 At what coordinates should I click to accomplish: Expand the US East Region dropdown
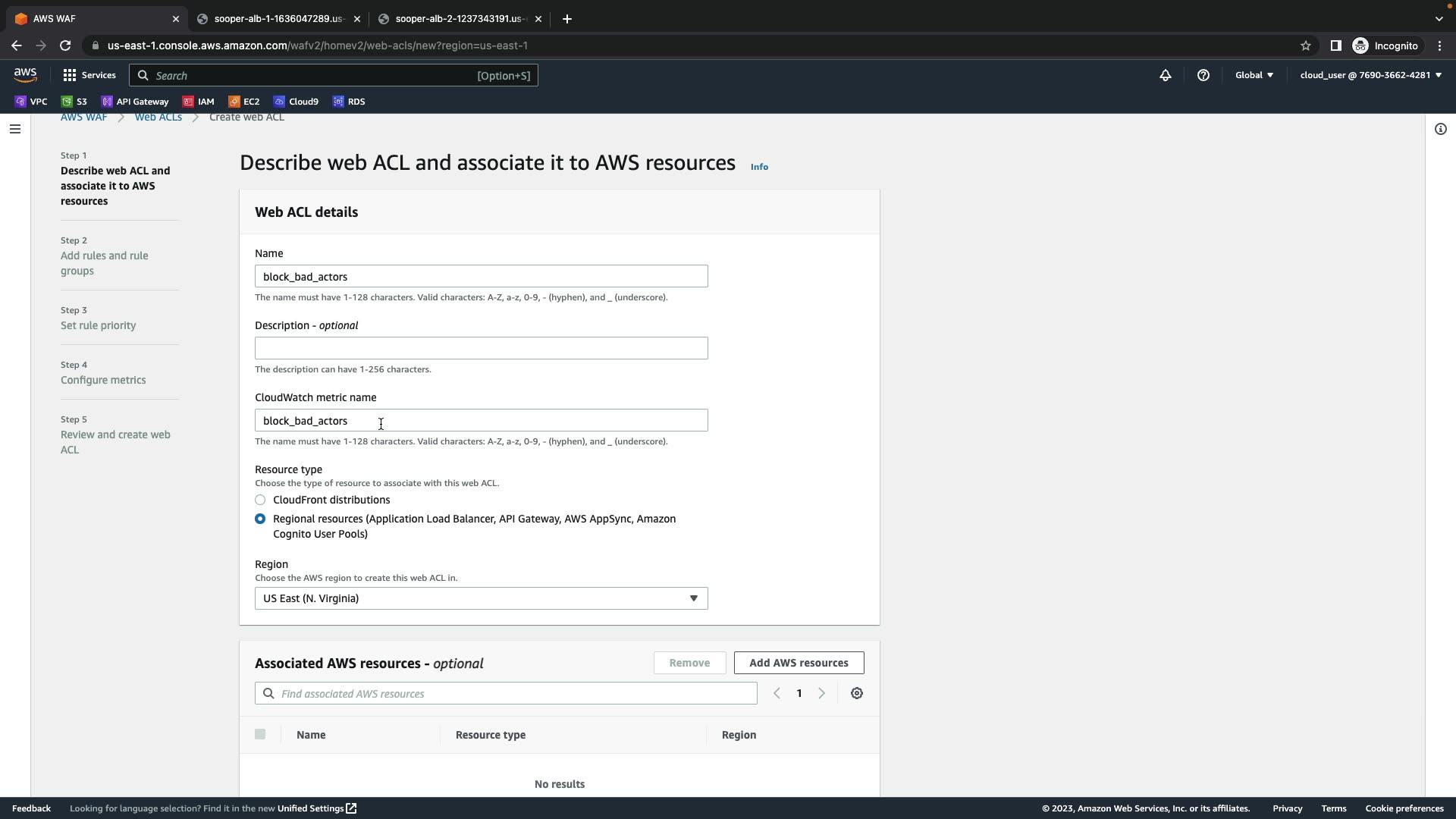pos(481,598)
